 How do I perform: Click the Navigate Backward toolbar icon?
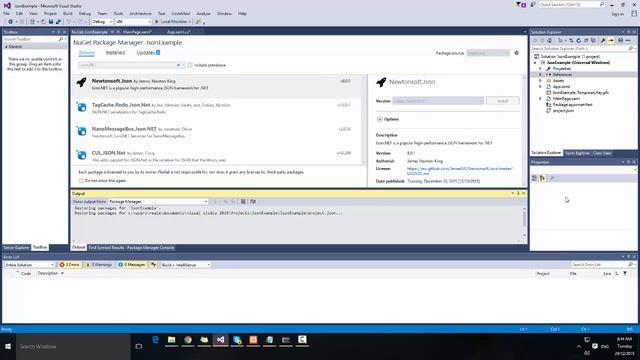point(11,22)
